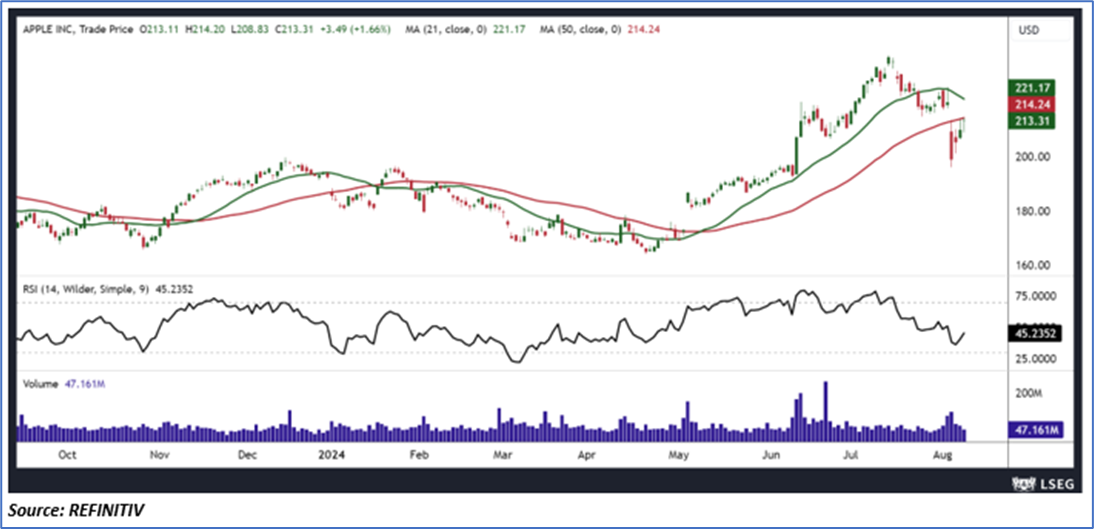Click the Source: REFINITIV caption

(x=76, y=512)
